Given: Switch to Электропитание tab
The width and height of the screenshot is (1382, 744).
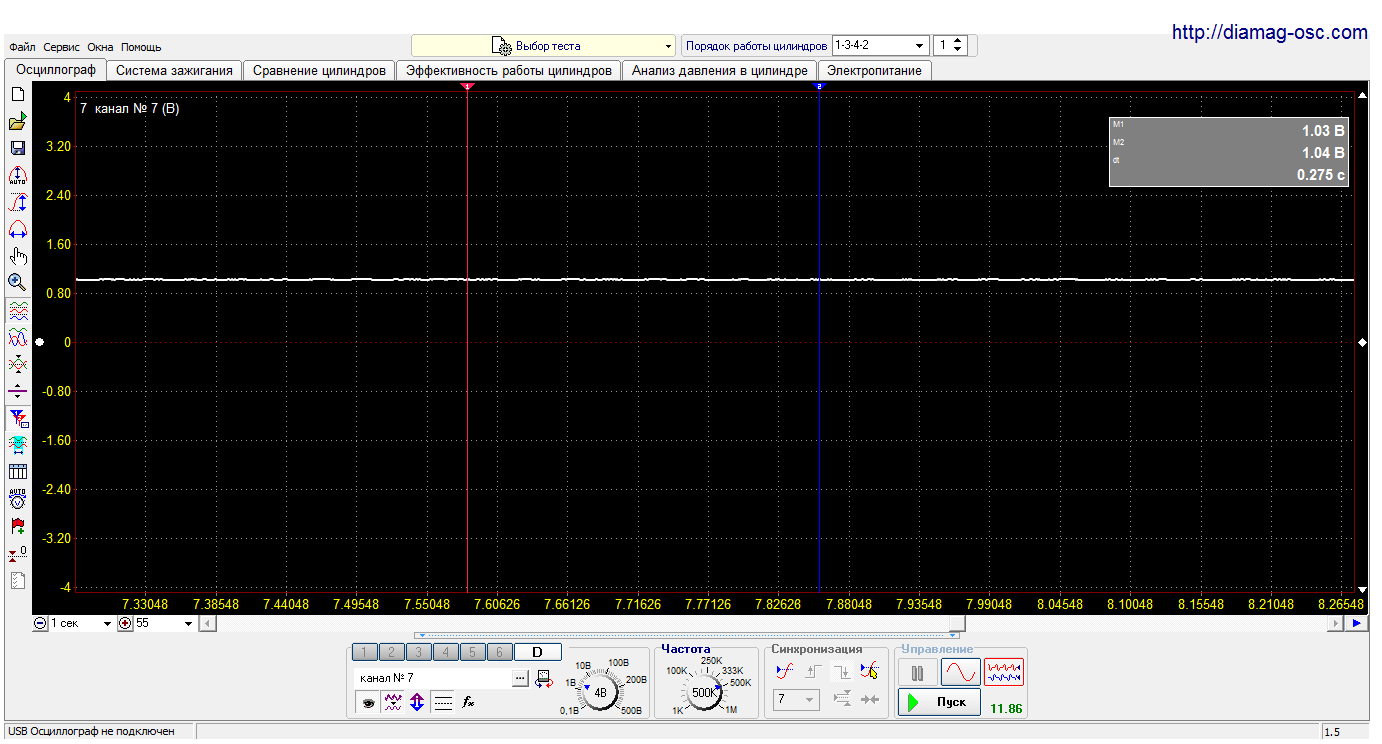Looking at the screenshot, I should [874, 71].
